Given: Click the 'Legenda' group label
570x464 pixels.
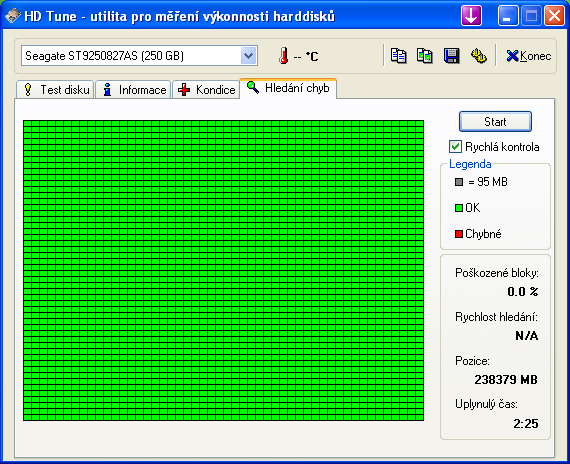Looking at the screenshot, I should (x=470, y=164).
